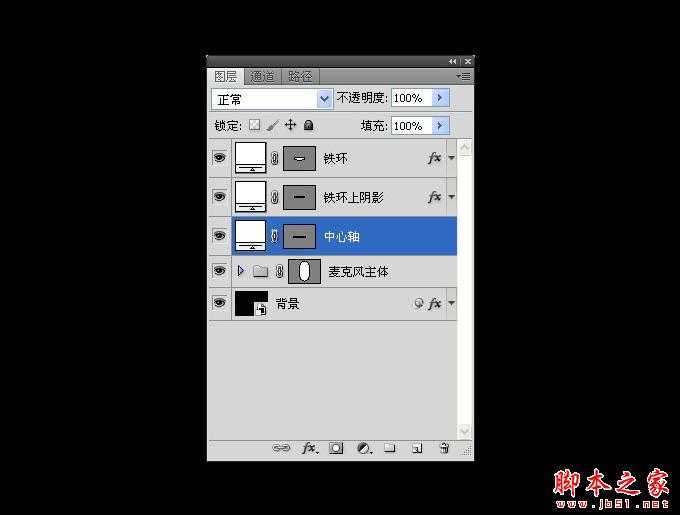Open the layers panel flyout menu
This screenshot has height=515, width=680.
(464, 76)
